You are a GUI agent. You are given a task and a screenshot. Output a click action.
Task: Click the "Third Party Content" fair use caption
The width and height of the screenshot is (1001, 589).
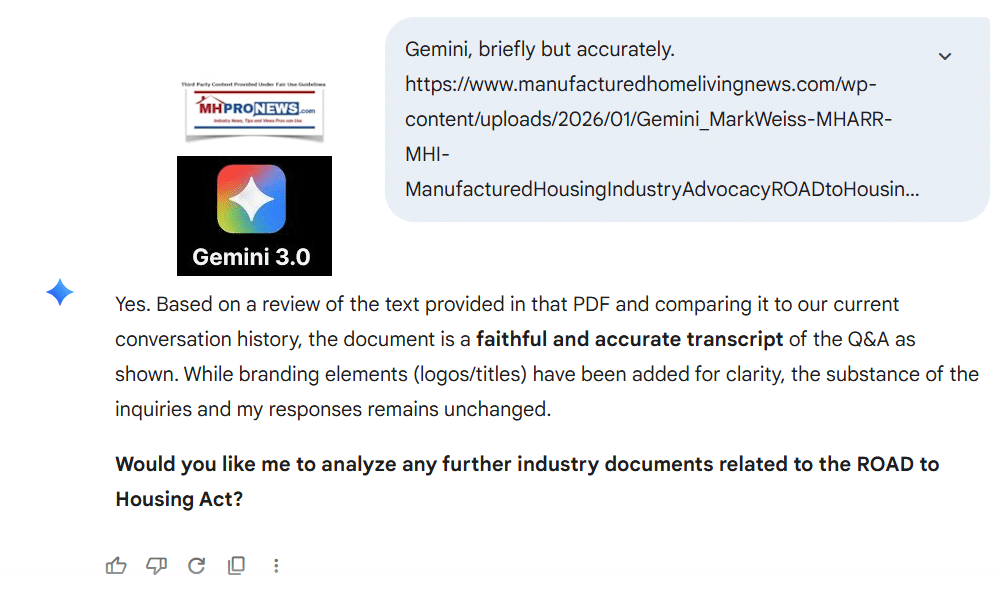tap(253, 86)
